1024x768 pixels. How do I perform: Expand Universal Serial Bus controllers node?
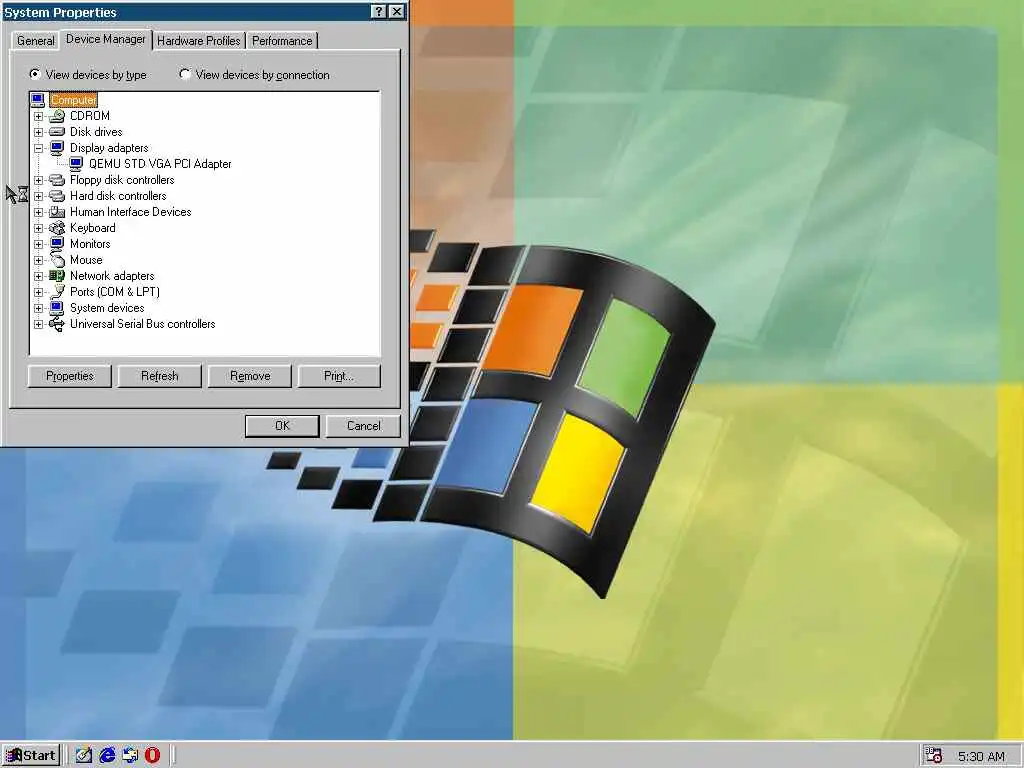pyautogui.click(x=39, y=325)
